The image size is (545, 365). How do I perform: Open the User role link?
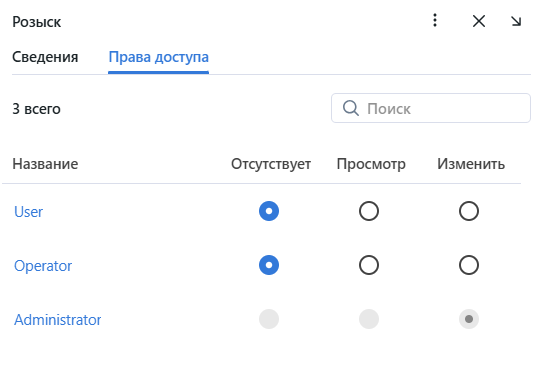coord(29,212)
